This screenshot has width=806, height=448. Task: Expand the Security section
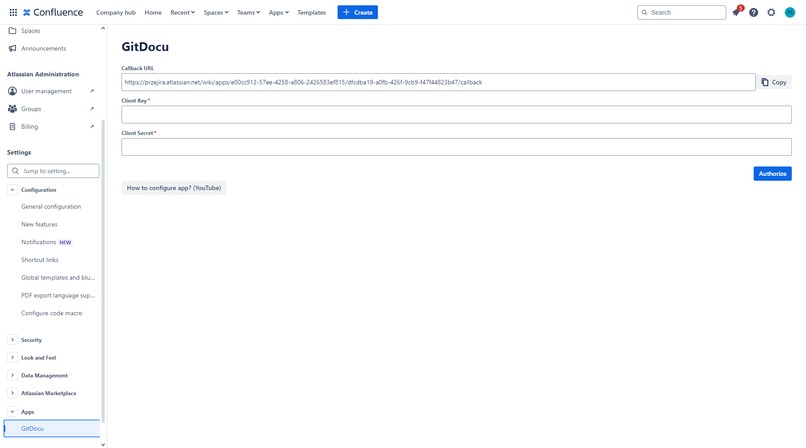pos(12,340)
